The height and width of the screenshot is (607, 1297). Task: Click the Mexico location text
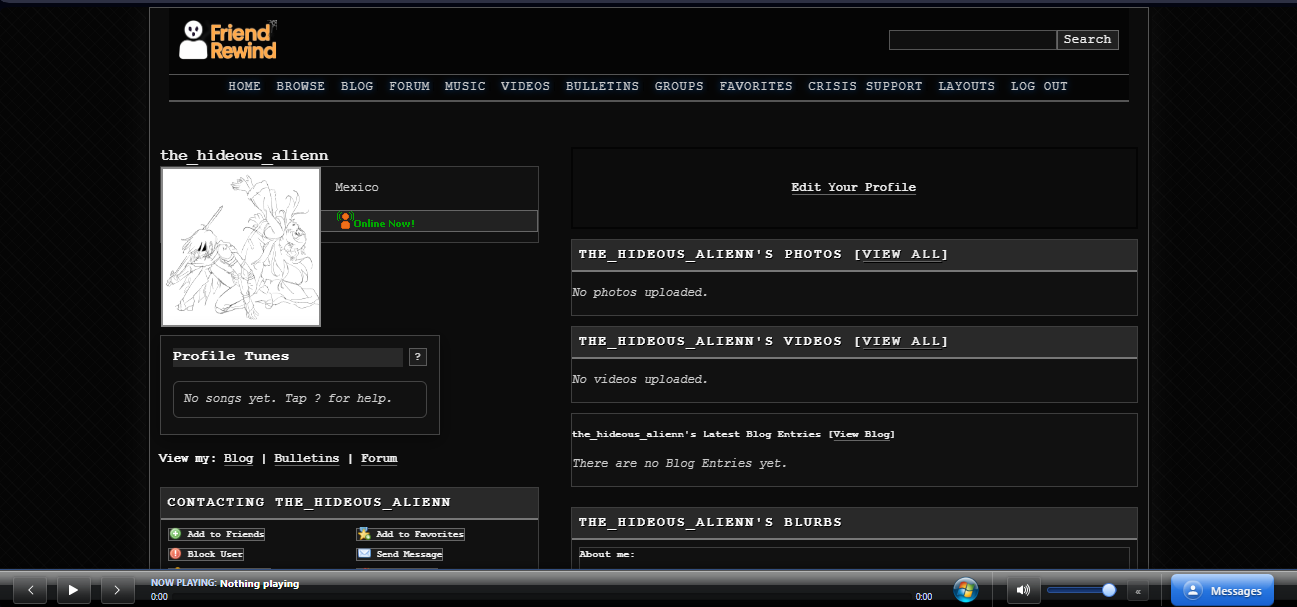click(357, 187)
